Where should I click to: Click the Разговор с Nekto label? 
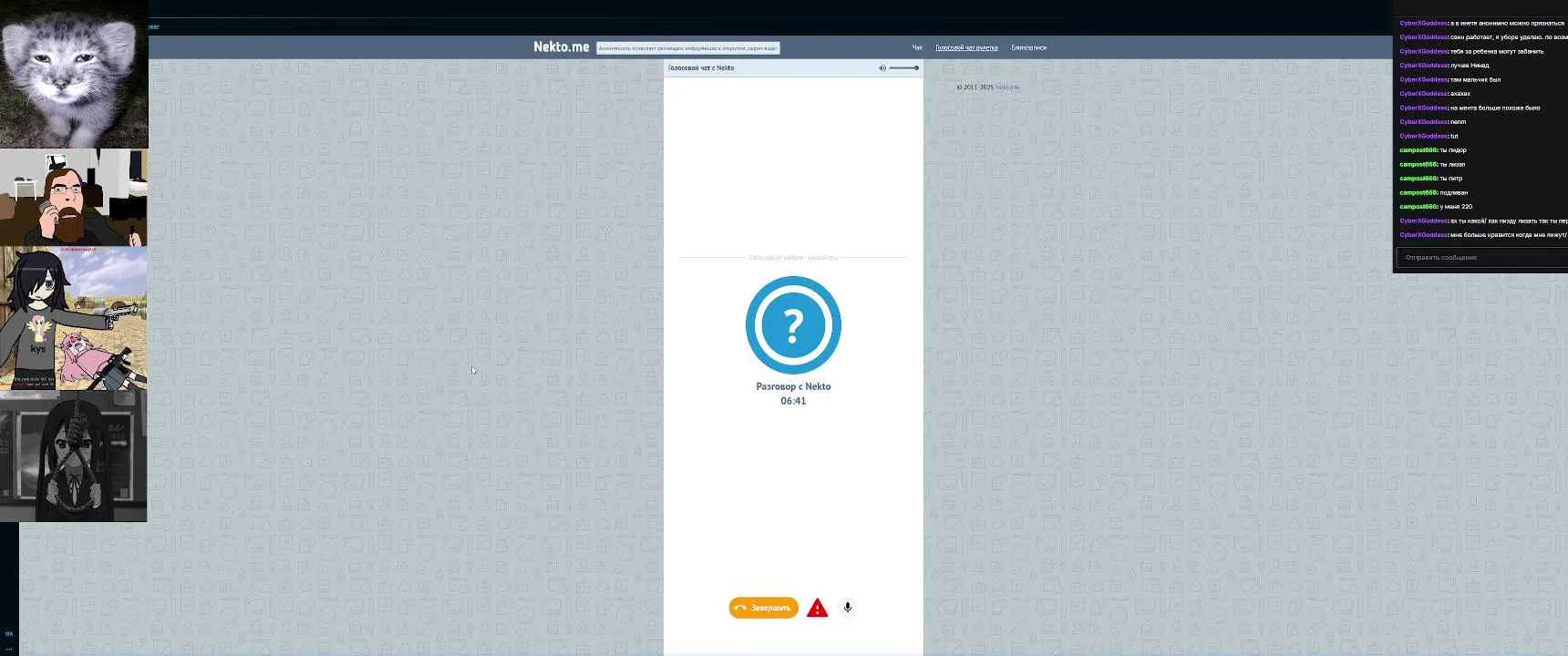793,386
